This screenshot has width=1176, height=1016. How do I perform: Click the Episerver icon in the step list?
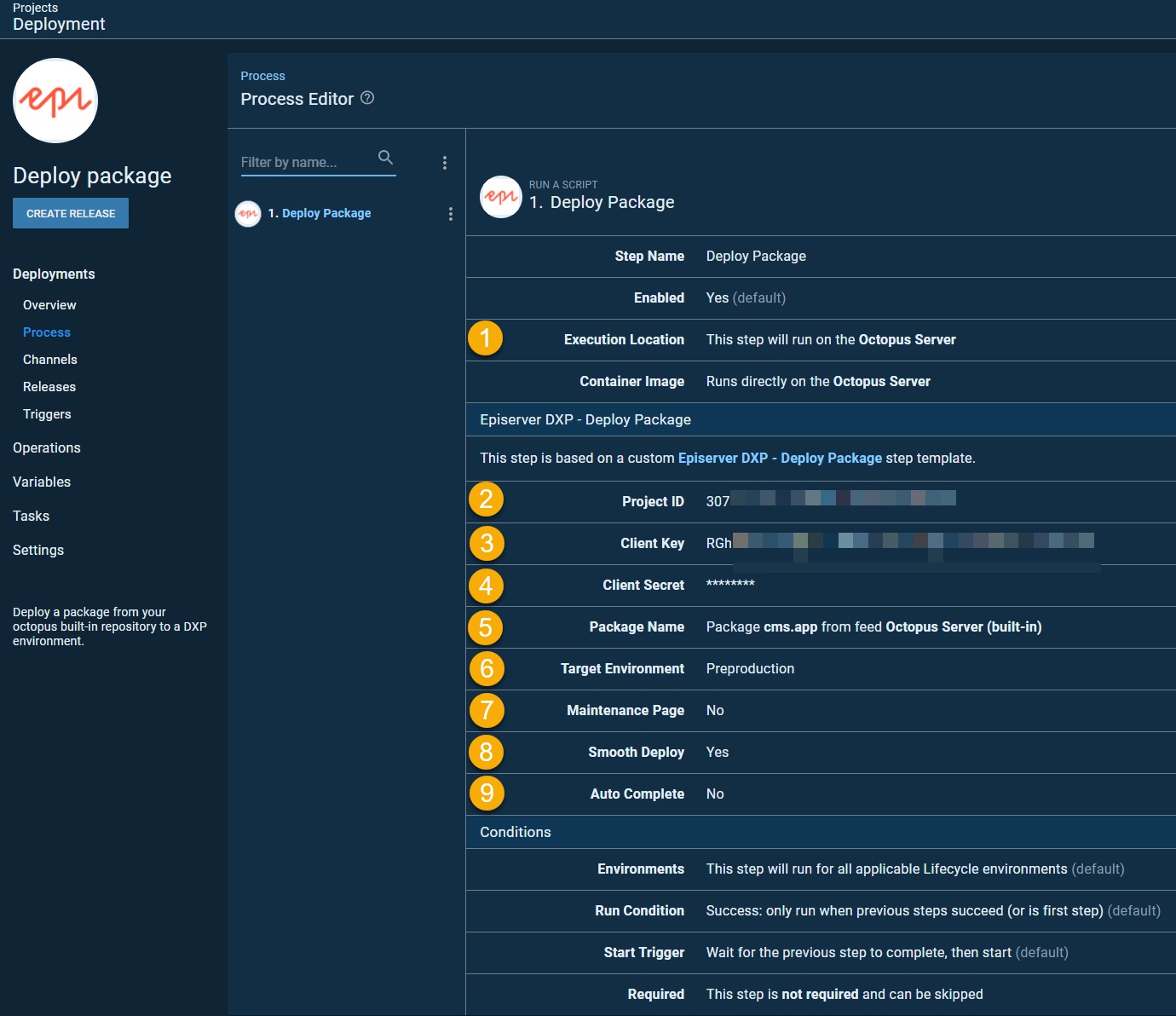(x=248, y=214)
